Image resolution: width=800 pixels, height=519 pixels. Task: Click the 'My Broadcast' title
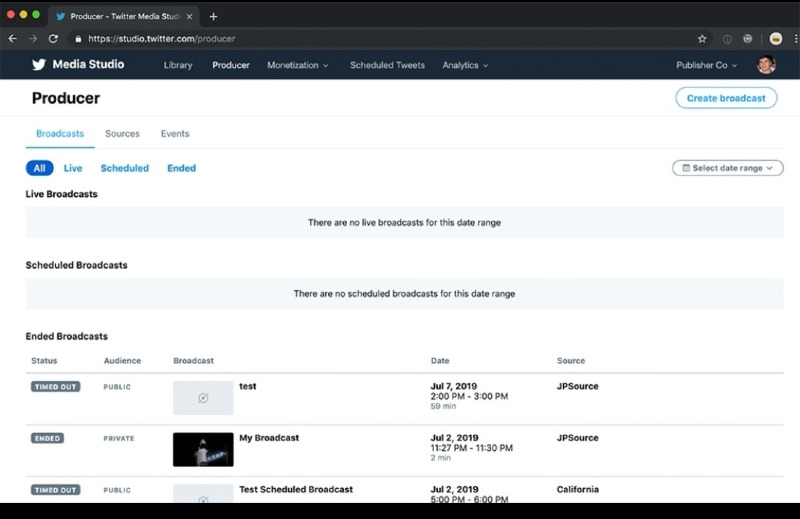click(x=269, y=438)
